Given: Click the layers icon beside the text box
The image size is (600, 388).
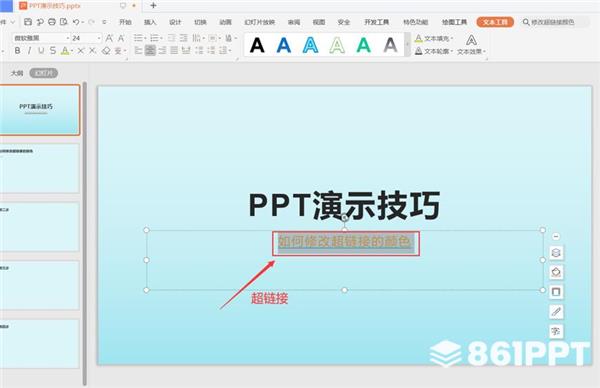Looking at the screenshot, I should click(x=556, y=253).
